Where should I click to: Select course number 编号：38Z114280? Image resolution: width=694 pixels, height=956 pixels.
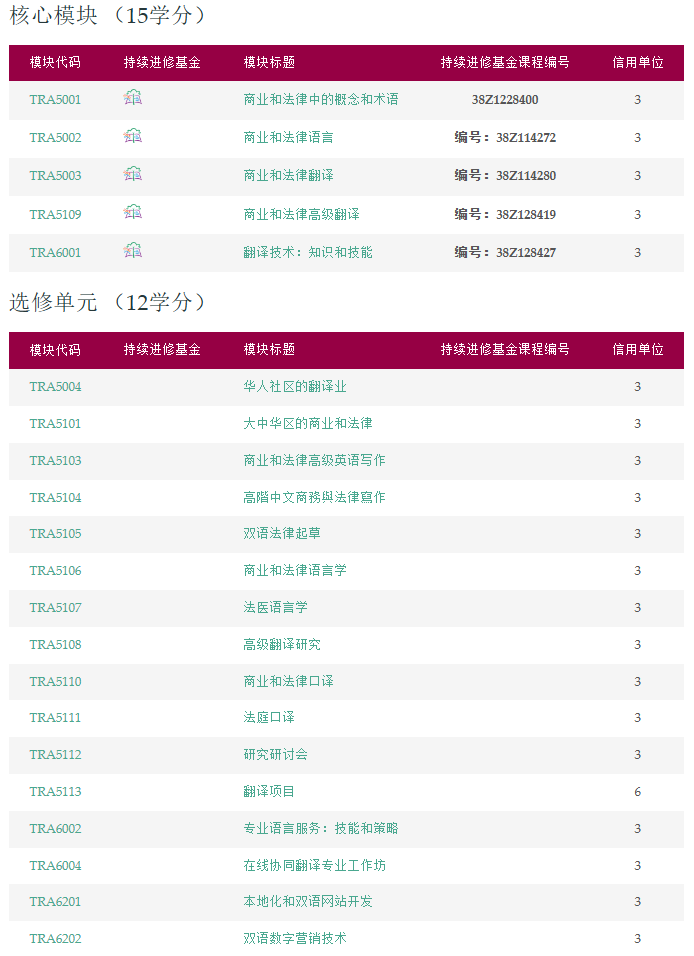(x=505, y=176)
